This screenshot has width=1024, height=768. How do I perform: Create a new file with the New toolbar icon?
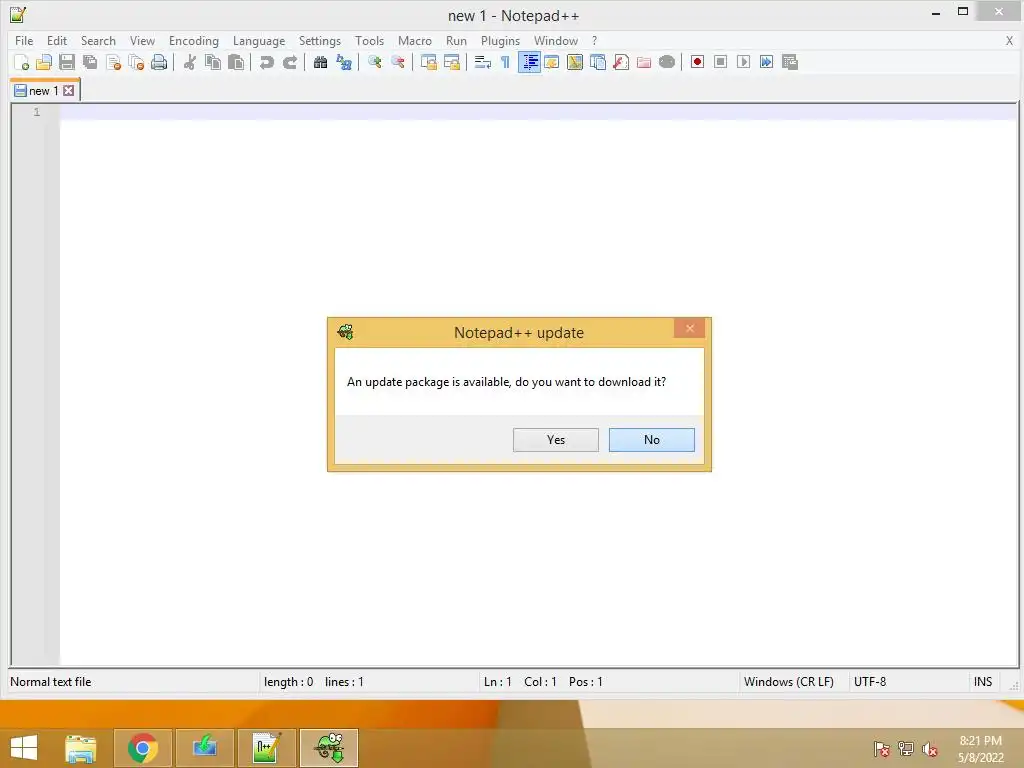point(21,62)
